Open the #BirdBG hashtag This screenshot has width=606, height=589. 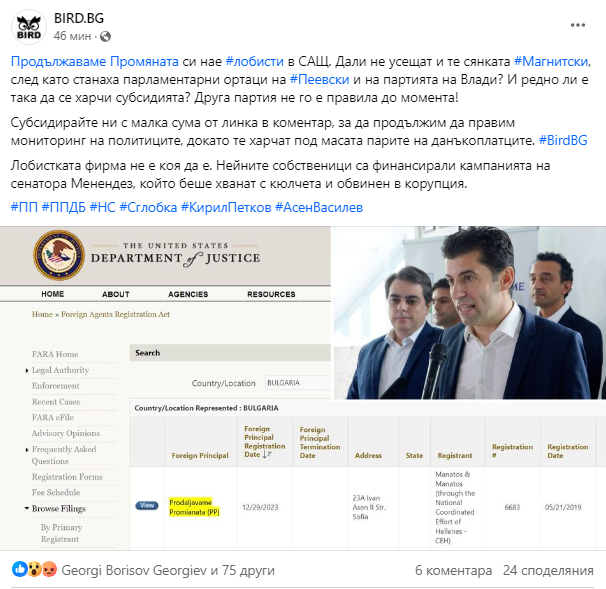tap(563, 140)
